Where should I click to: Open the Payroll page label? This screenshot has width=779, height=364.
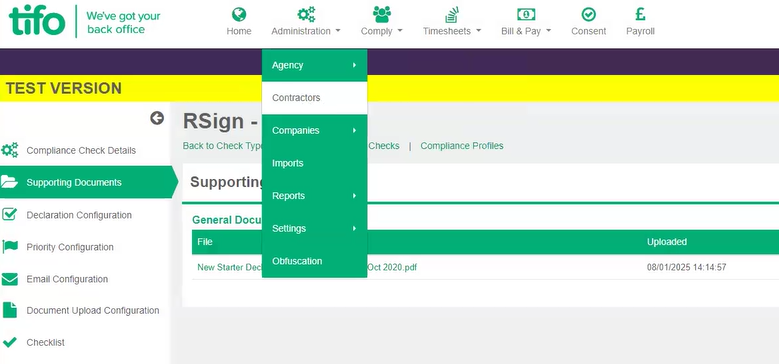(x=640, y=31)
